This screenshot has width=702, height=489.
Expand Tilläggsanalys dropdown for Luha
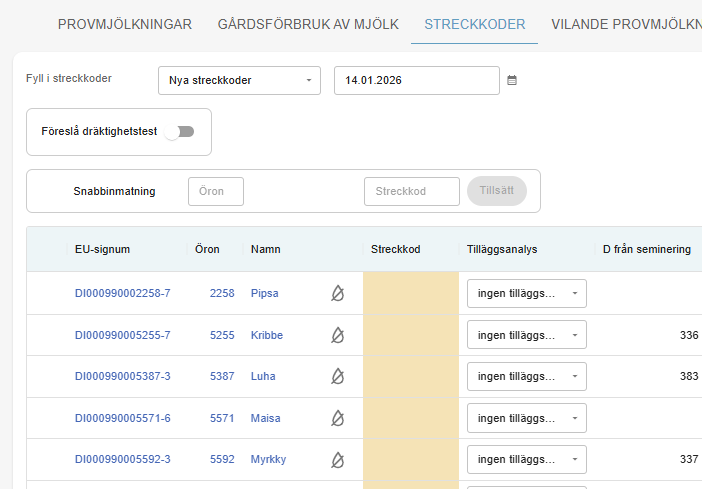coord(526,376)
